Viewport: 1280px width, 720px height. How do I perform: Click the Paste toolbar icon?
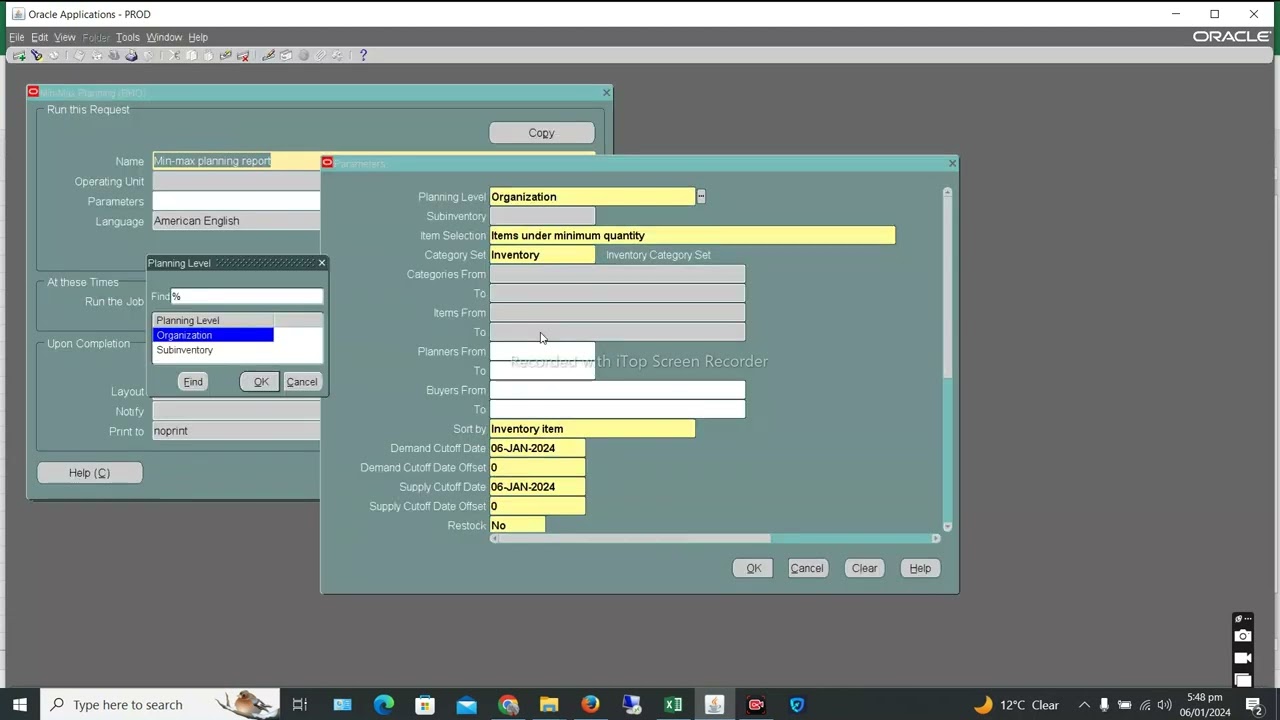(209, 56)
